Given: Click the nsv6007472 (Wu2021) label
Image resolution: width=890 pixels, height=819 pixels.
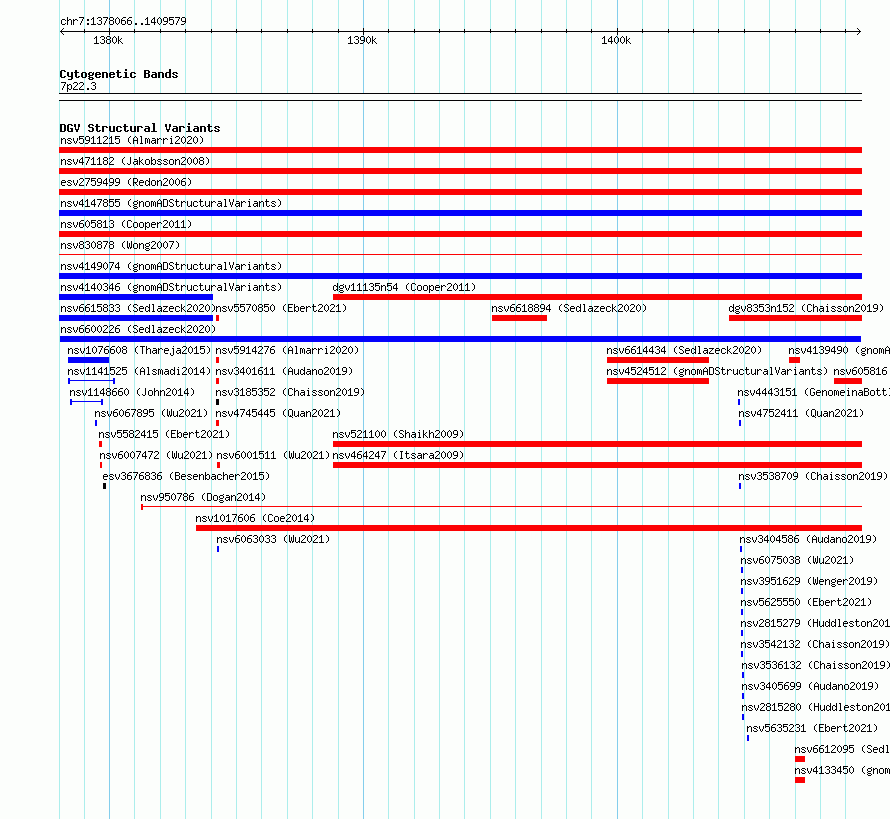Looking at the screenshot, I should pyautogui.click(x=156, y=455).
